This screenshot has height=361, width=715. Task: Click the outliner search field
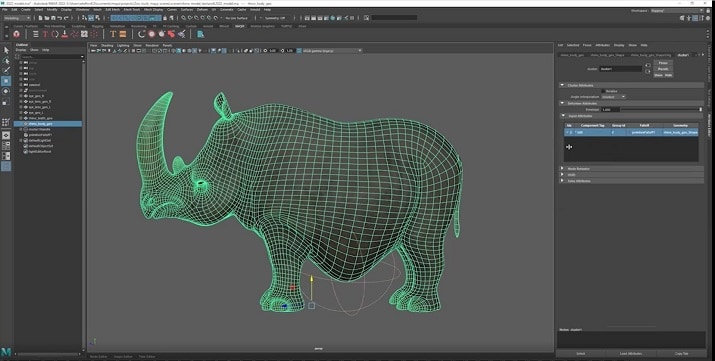pyautogui.click(x=52, y=57)
